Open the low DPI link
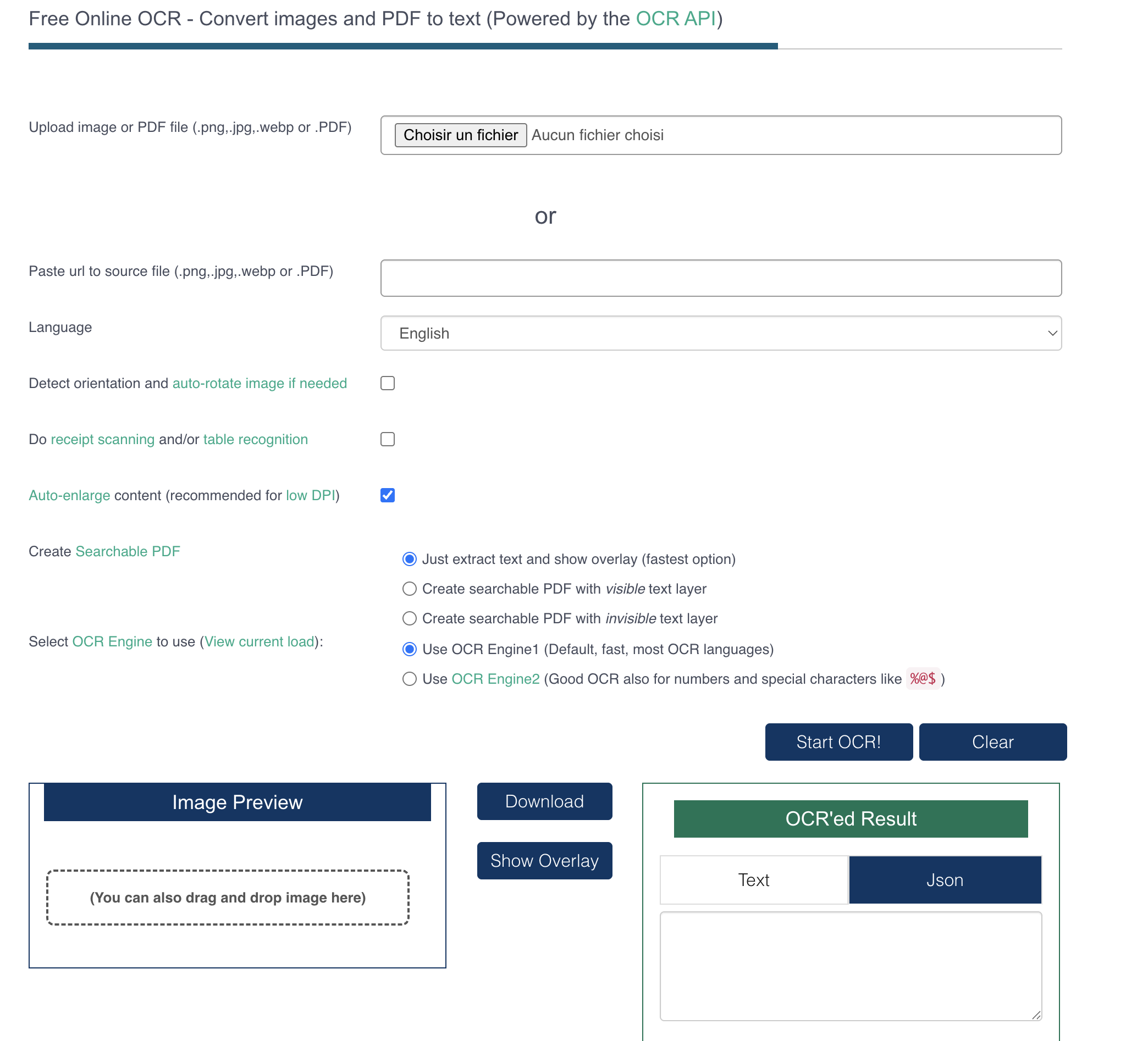 (x=310, y=495)
